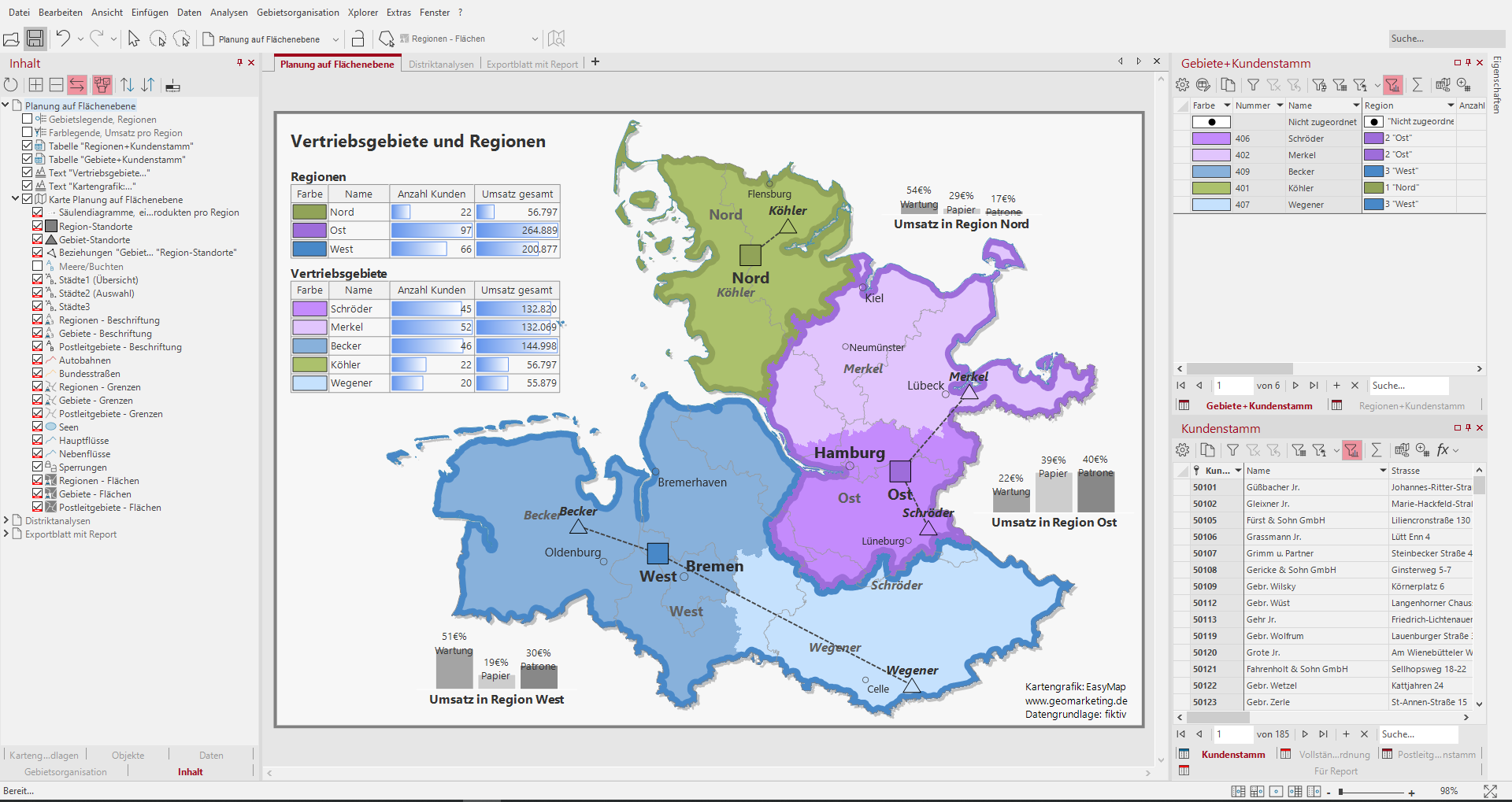Enable the Meere/Buchten layer checkbox

pos(38,266)
